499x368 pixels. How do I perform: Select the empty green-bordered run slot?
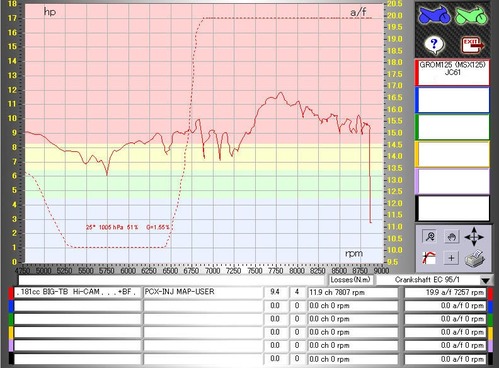(452, 127)
